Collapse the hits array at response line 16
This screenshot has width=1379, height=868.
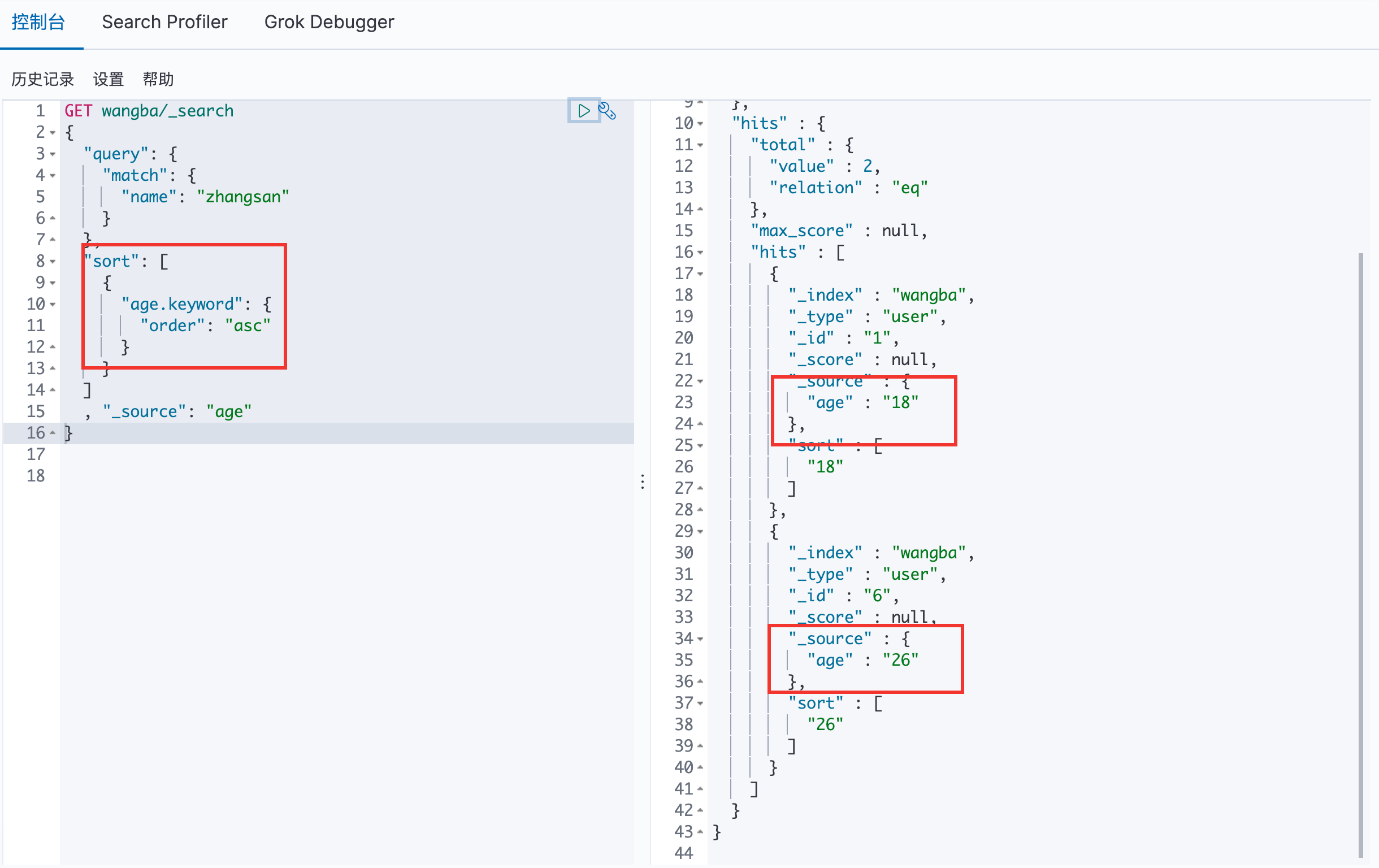coord(700,253)
